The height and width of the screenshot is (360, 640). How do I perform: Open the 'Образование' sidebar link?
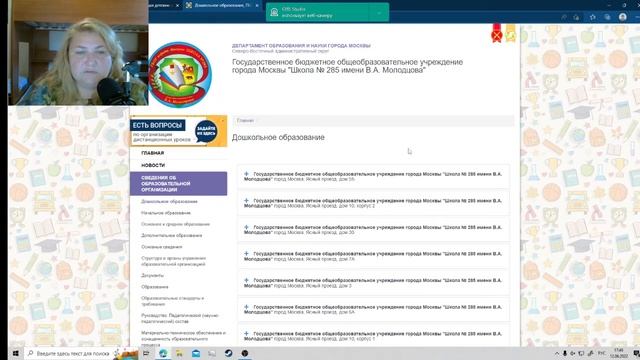(x=155, y=287)
